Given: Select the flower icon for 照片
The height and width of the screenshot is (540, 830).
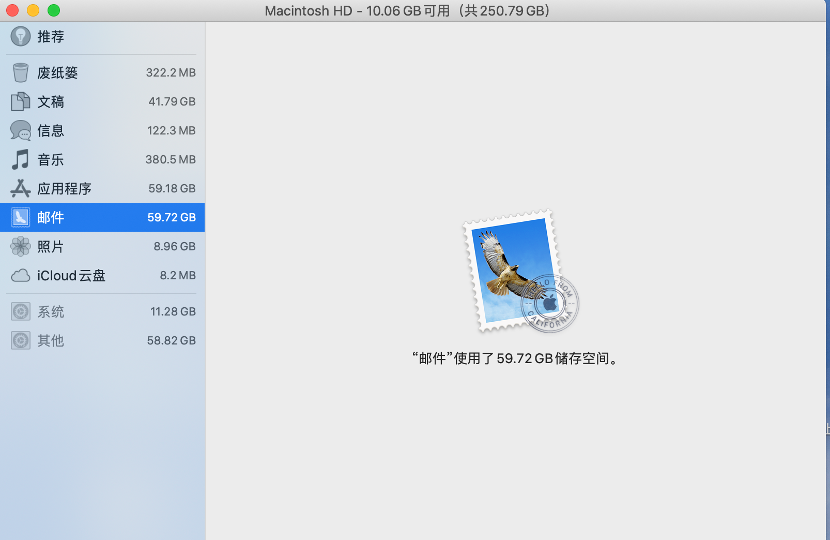Looking at the screenshot, I should tap(21, 247).
